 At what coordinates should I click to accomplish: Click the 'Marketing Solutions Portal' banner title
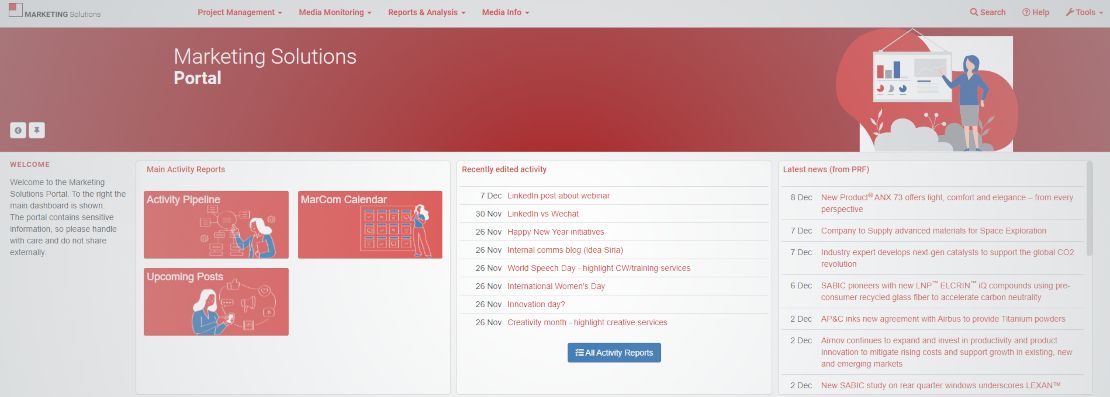point(265,67)
